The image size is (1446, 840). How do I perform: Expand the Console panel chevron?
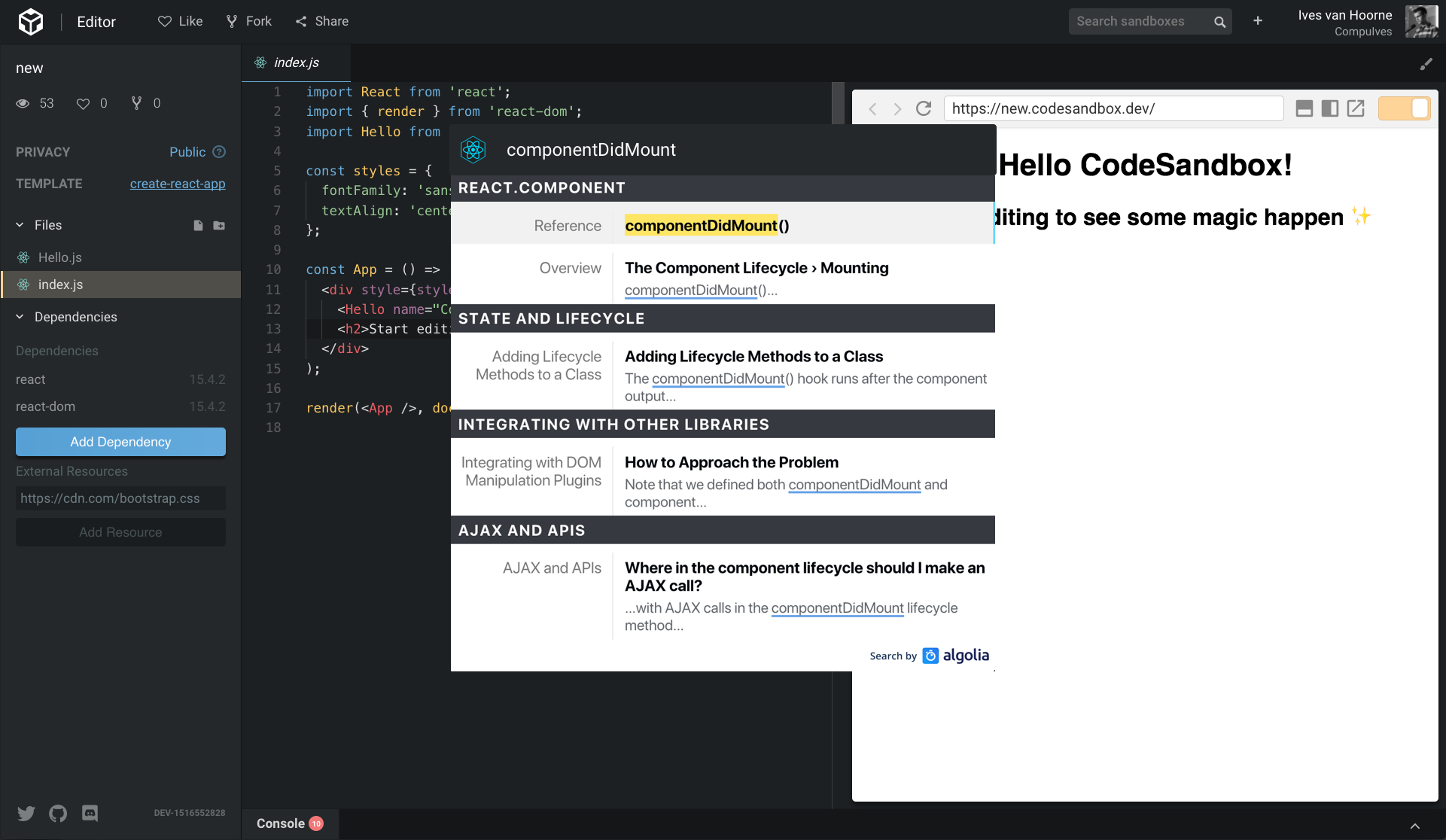pyautogui.click(x=1414, y=826)
